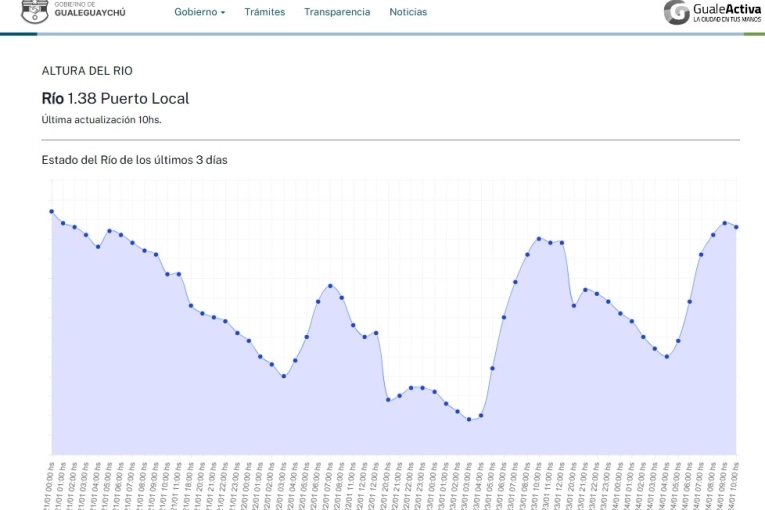
Task: Click the 'ALTURA DEL RIO' section title
Action: [87, 71]
